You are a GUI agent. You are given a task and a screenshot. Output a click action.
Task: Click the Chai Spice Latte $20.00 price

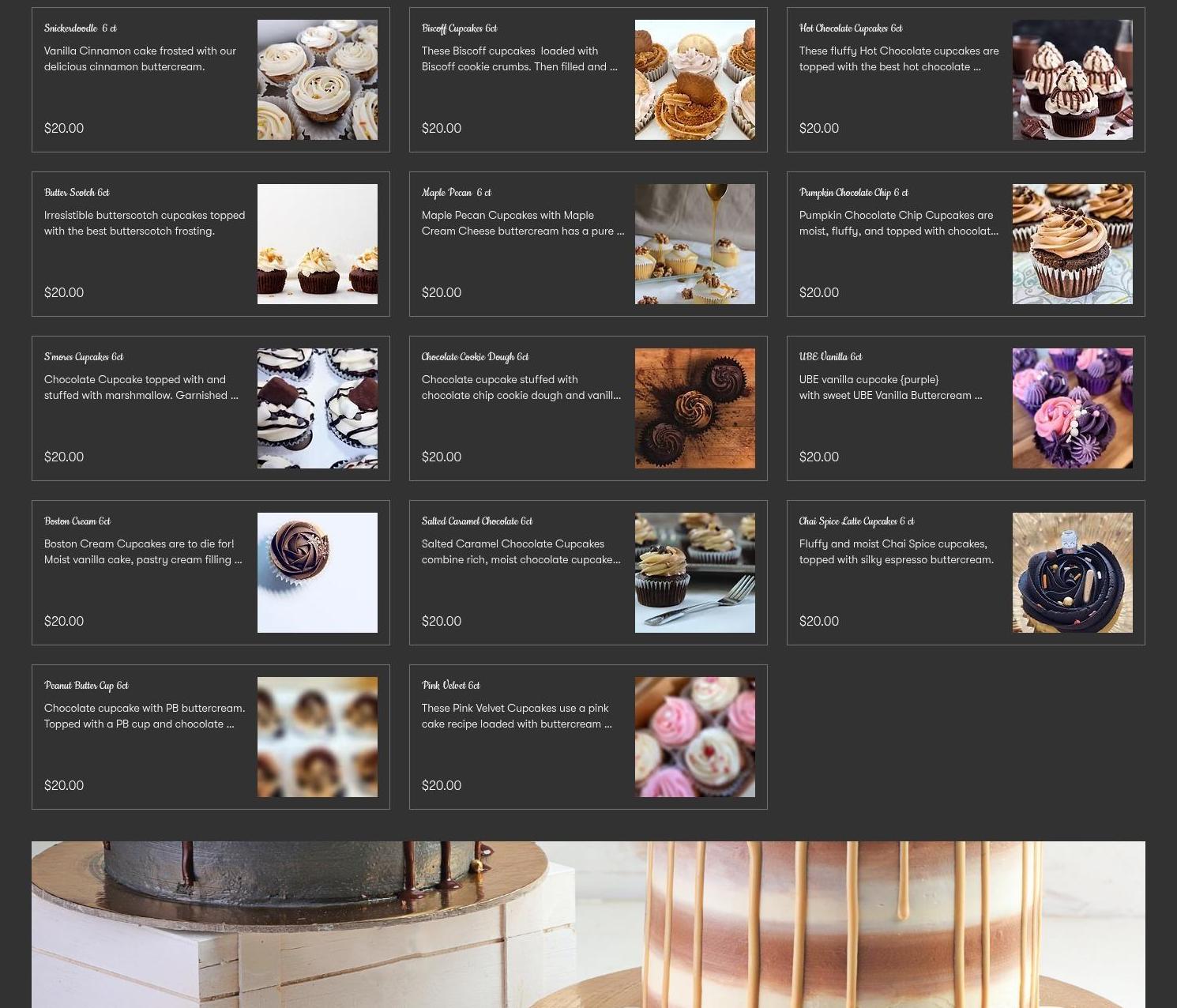tap(819, 621)
